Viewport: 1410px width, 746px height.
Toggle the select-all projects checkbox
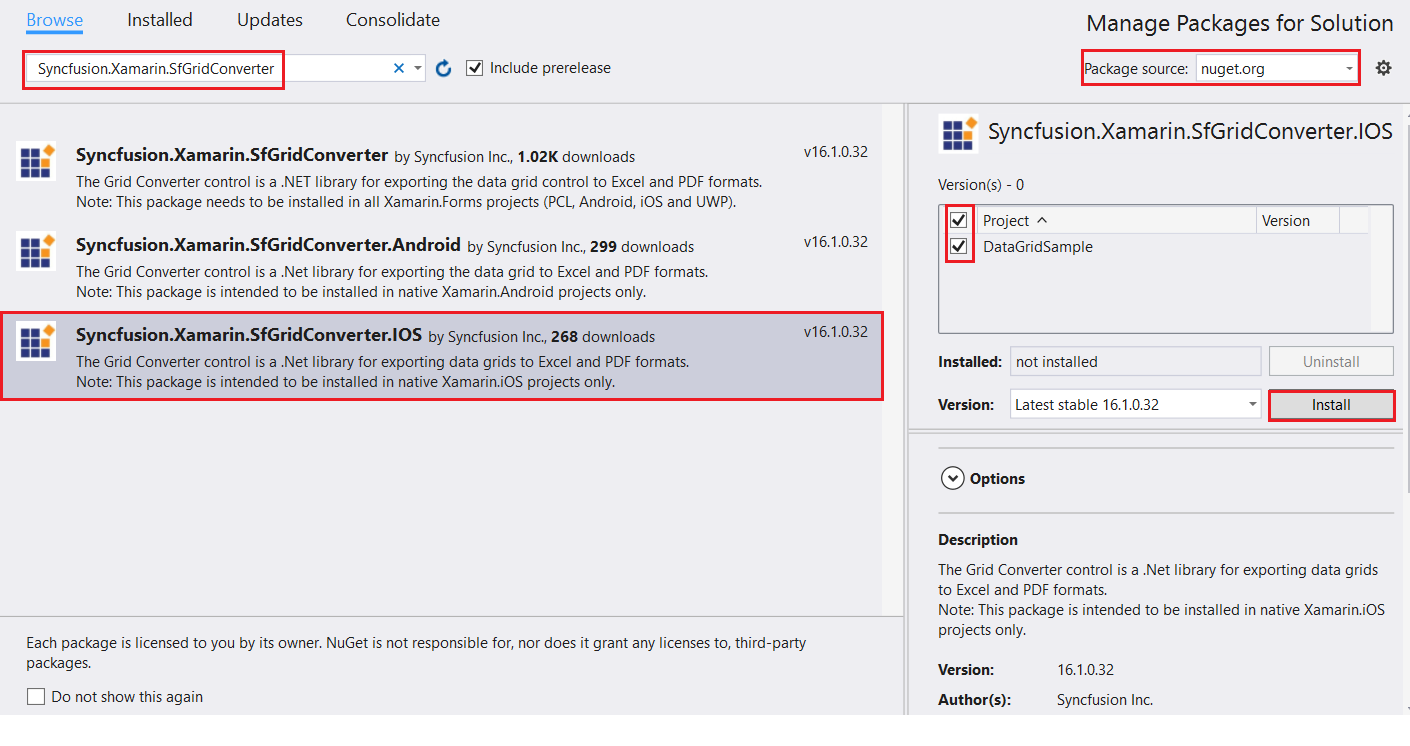(959, 220)
